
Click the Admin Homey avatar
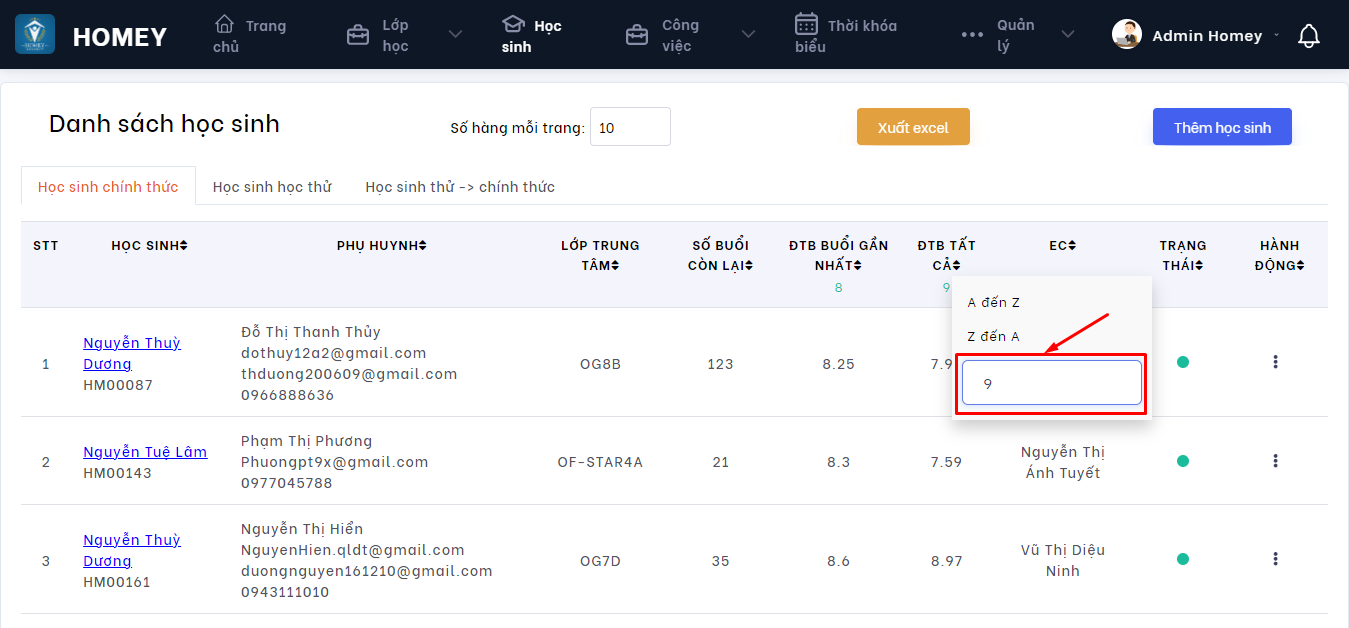pyautogui.click(x=1127, y=35)
